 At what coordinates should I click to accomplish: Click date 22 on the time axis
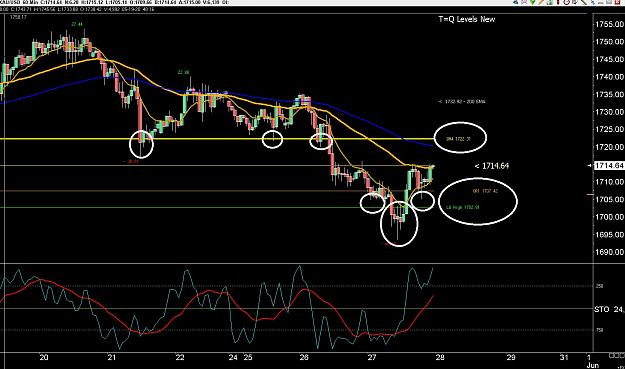(180, 357)
